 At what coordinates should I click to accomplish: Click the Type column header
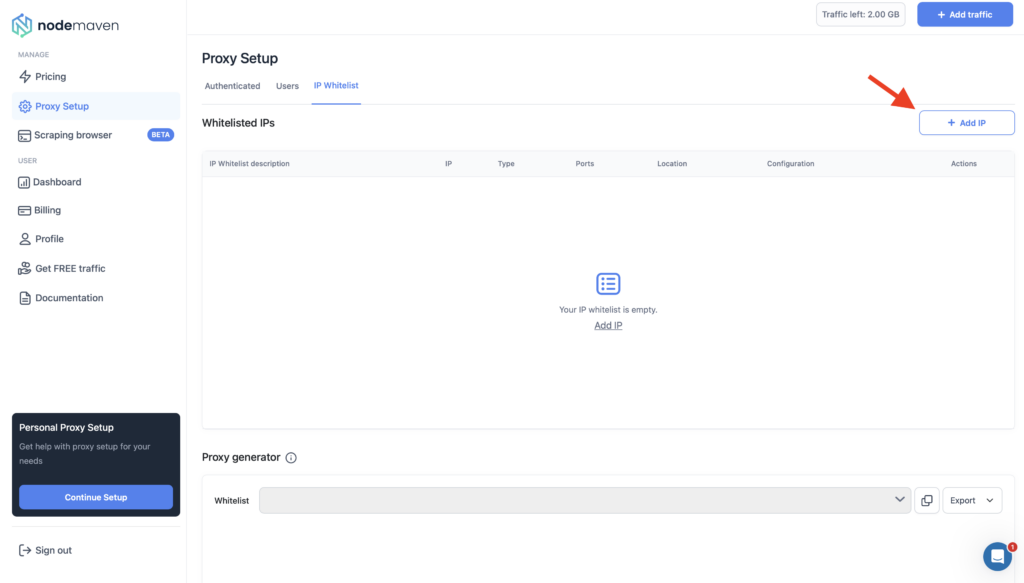(x=506, y=164)
